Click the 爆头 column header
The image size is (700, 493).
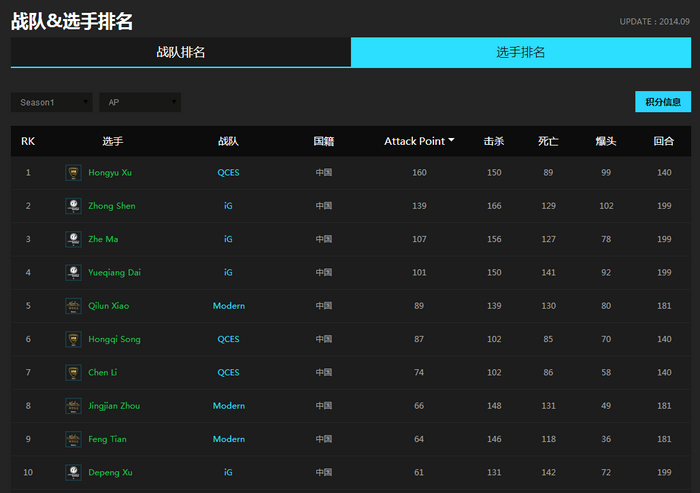click(606, 141)
